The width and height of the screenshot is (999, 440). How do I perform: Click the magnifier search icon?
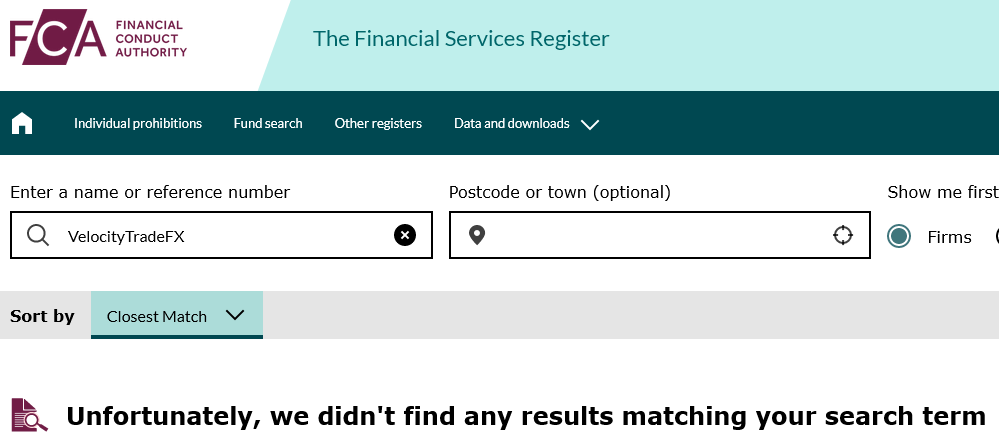pyautogui.click(x=38, y=236)
